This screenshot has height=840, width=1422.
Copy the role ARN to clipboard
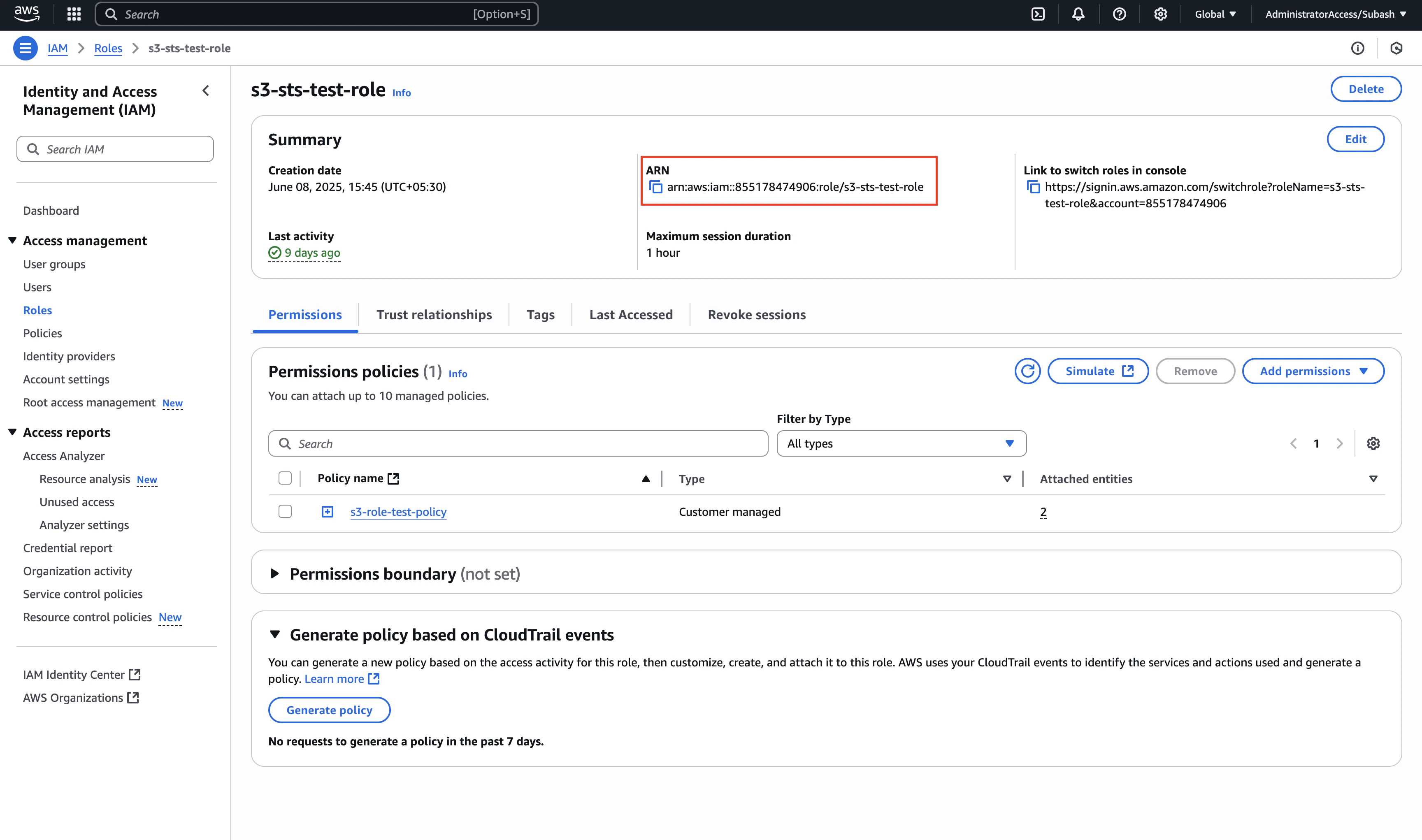click(655, 187)
